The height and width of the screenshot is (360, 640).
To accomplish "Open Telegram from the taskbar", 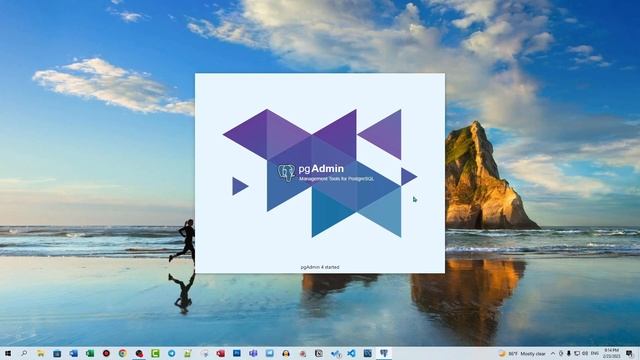I will click(x=171, y=353).
